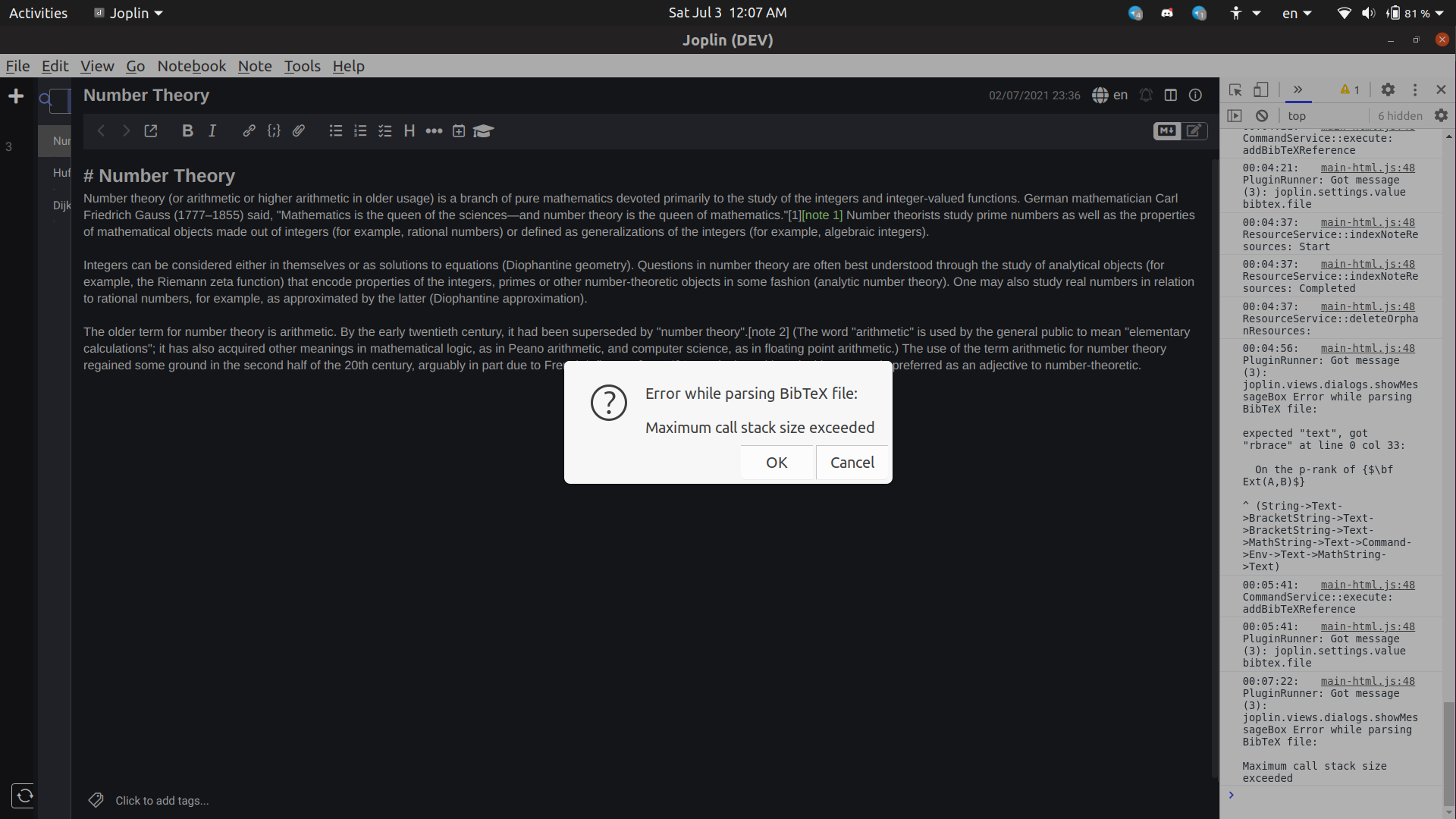Click the inspect element picker in DevTools

click(x=1235, y=89)
